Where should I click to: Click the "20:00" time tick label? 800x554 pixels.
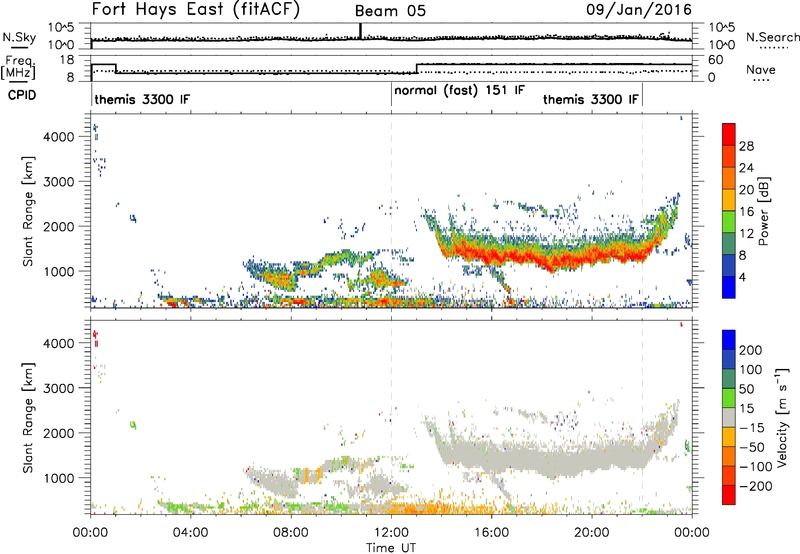tap(592, 533)
